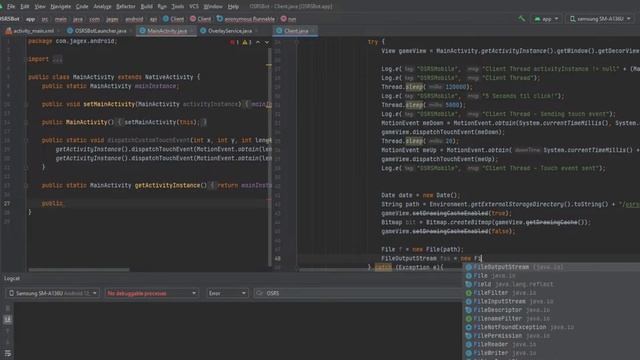
Task: Select File java.io autocomplete suggestion
Action: point(552,276)
